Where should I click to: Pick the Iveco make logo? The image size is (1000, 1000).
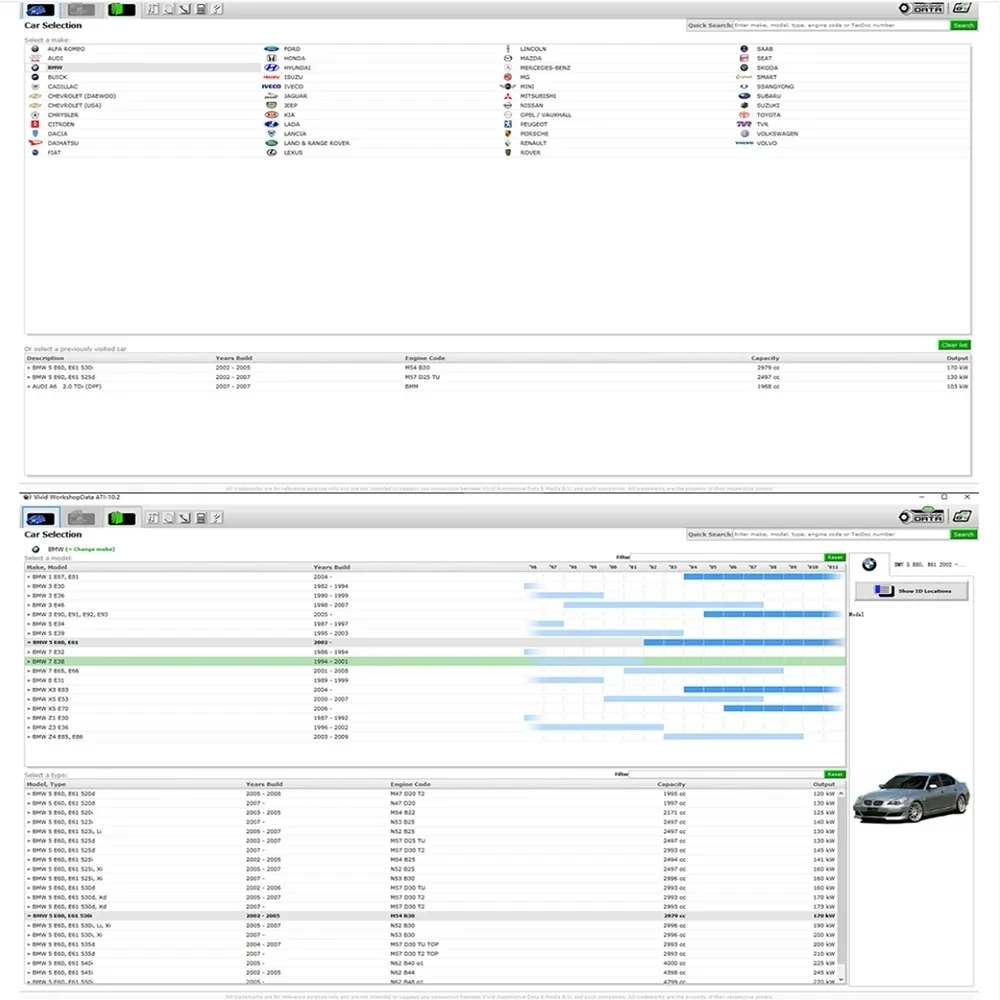(x=271, y=86)
